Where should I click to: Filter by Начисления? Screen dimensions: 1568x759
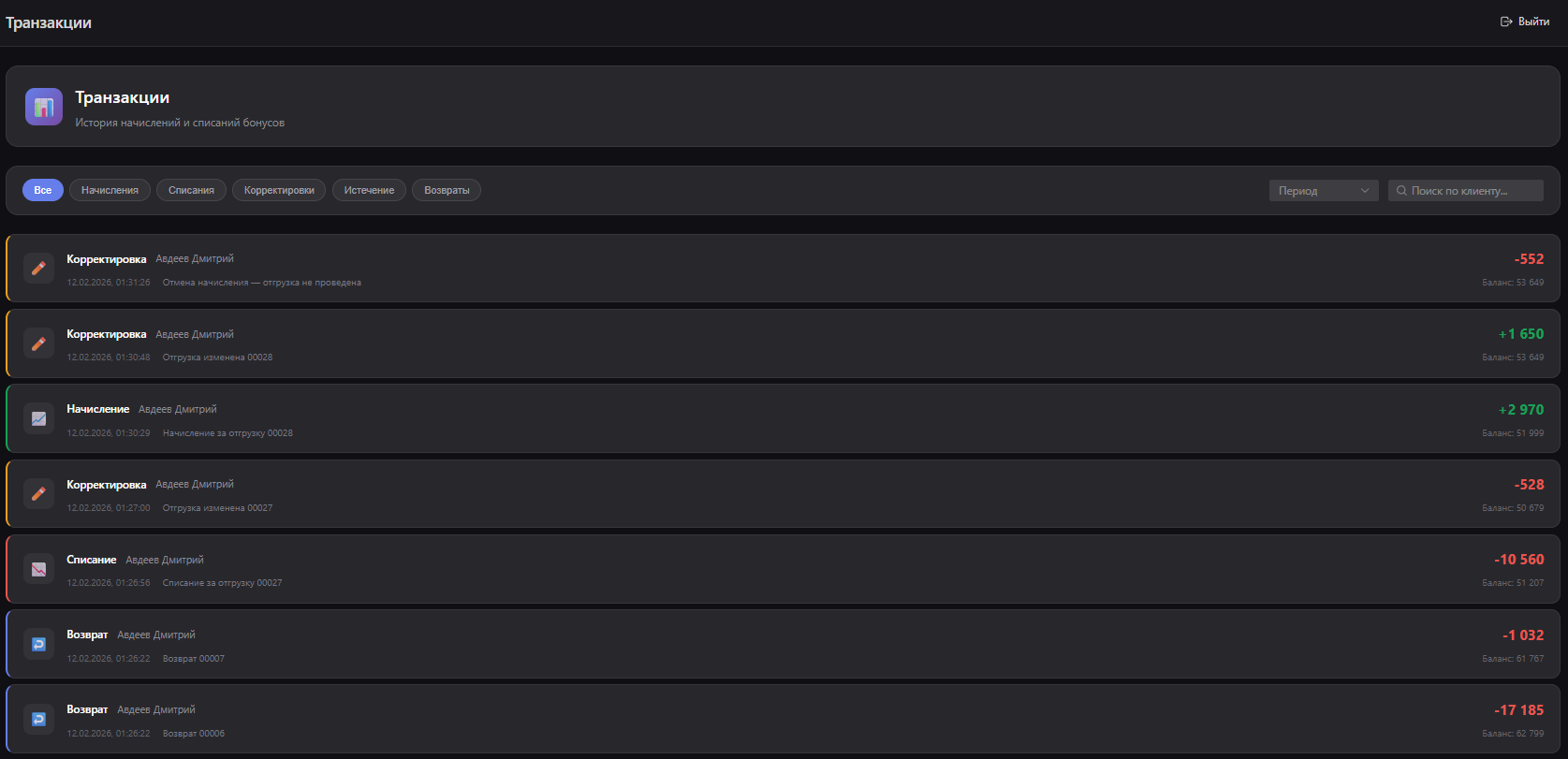(110, 191)
